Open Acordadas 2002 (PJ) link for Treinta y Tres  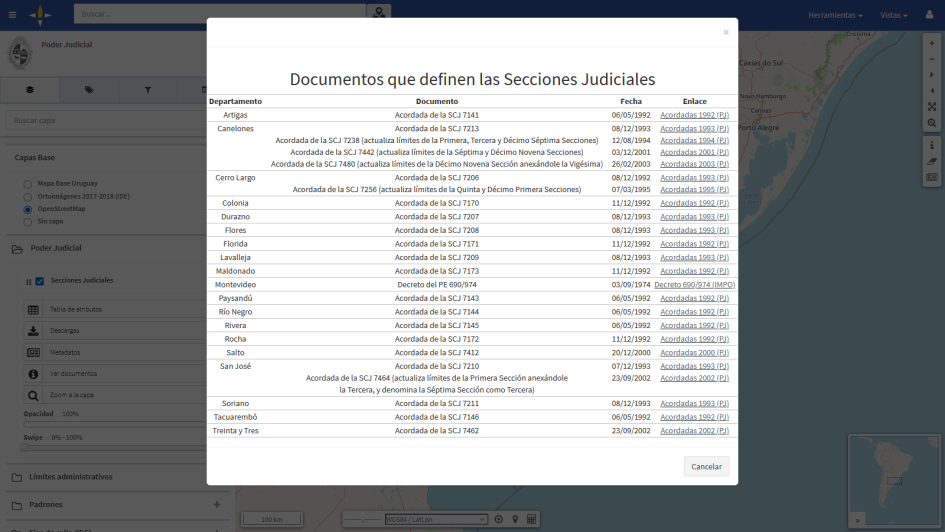pyautogui.click(x=694, y=431)
